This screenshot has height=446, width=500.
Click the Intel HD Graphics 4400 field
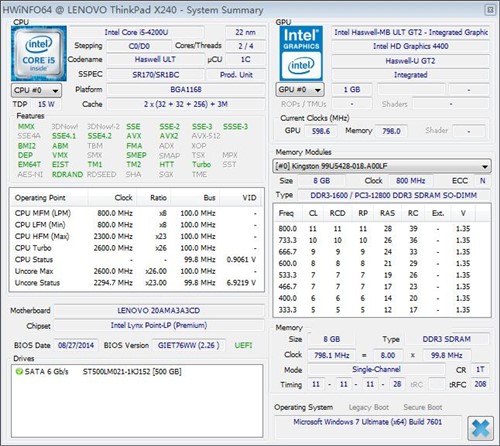410,46
